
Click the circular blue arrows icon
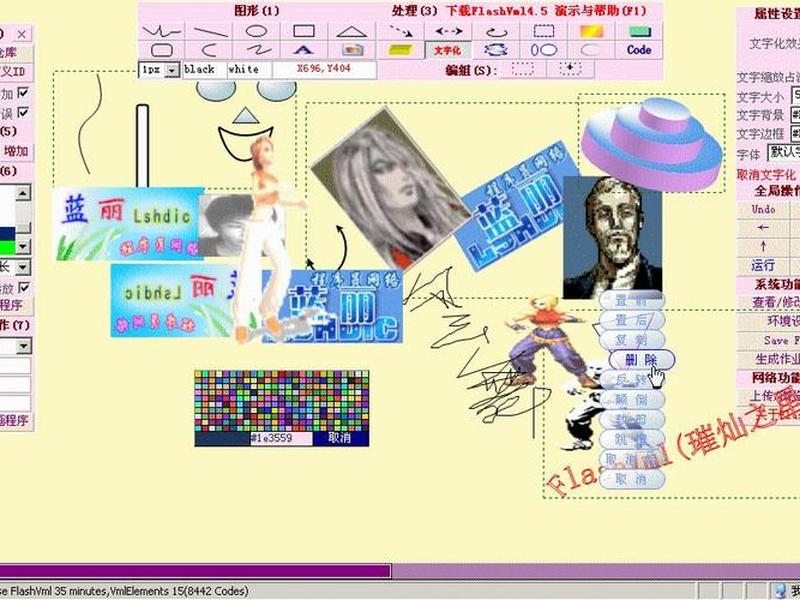tap(496, 50)
